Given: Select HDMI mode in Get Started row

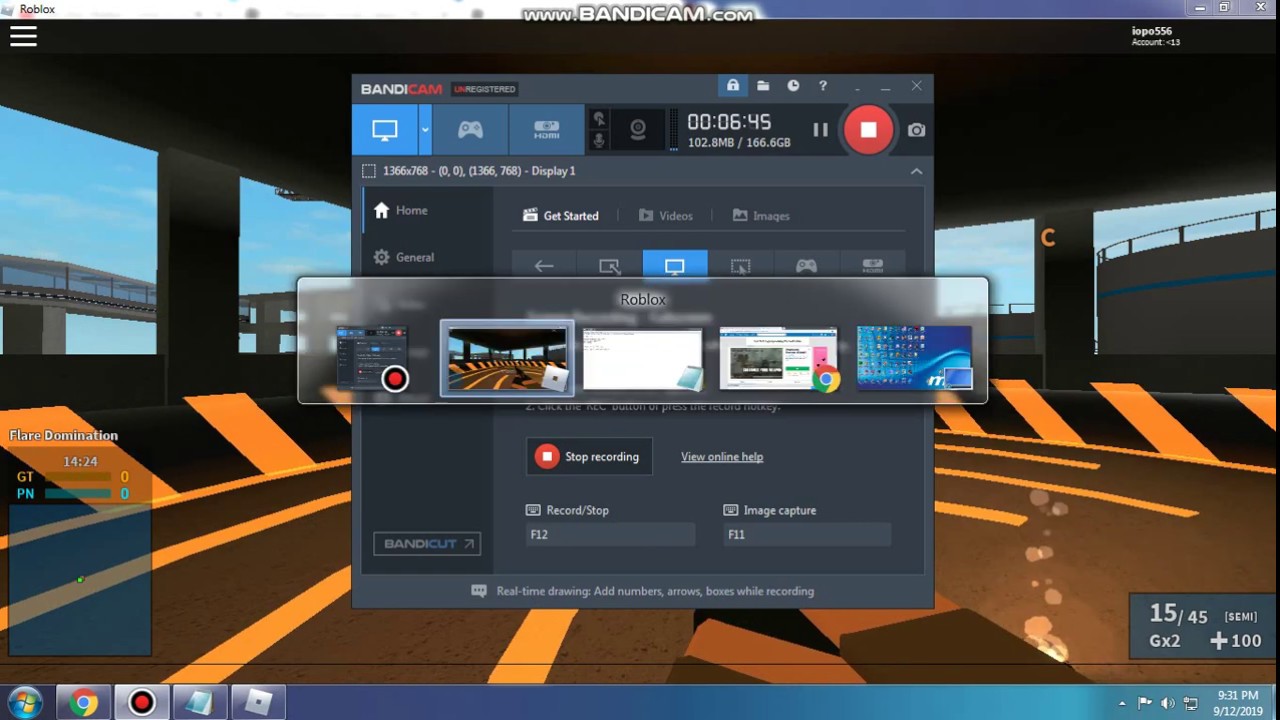Looking at the screenshot, I should [873, 265].
